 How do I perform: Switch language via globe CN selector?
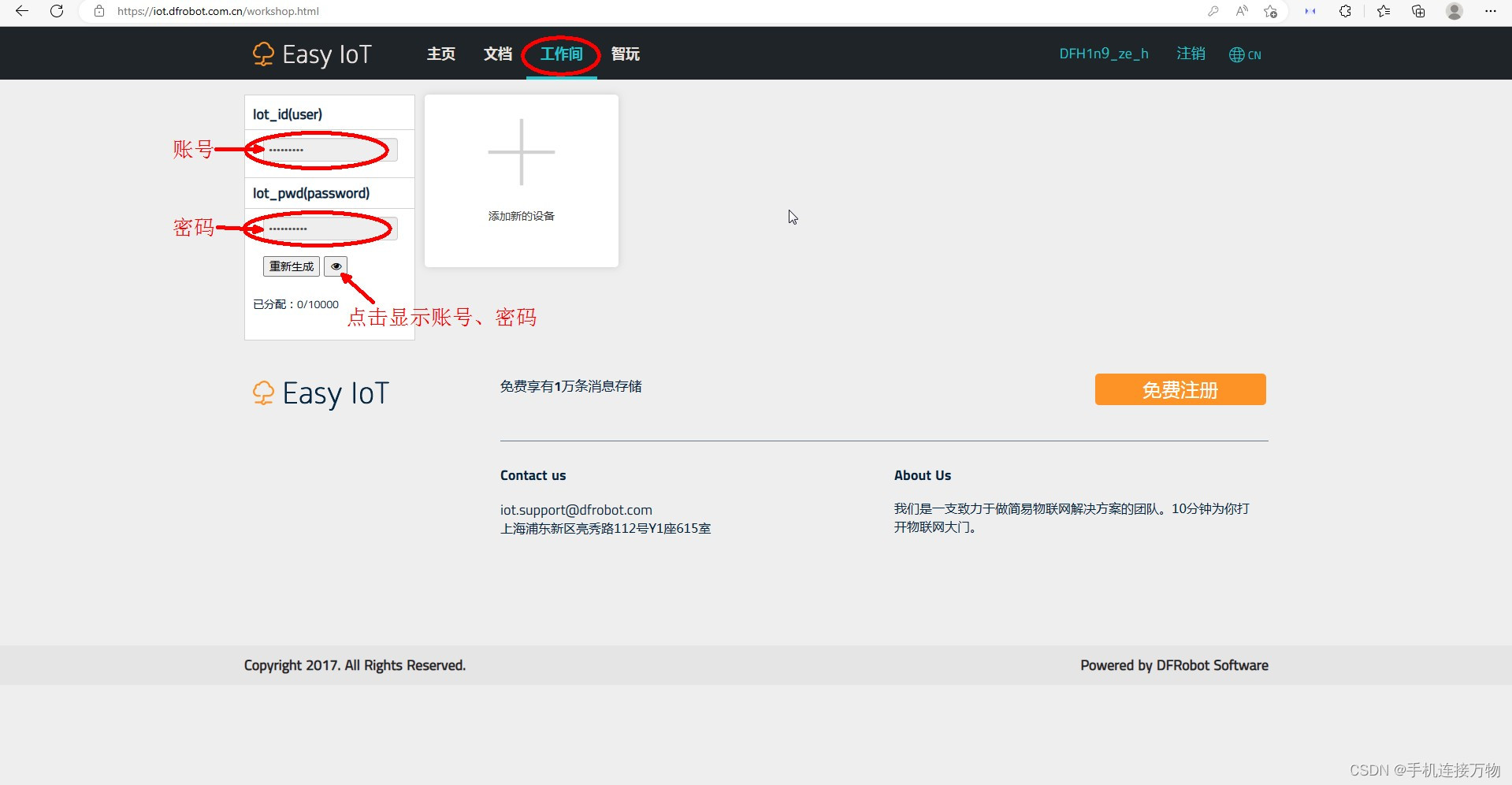(1245, 54)
